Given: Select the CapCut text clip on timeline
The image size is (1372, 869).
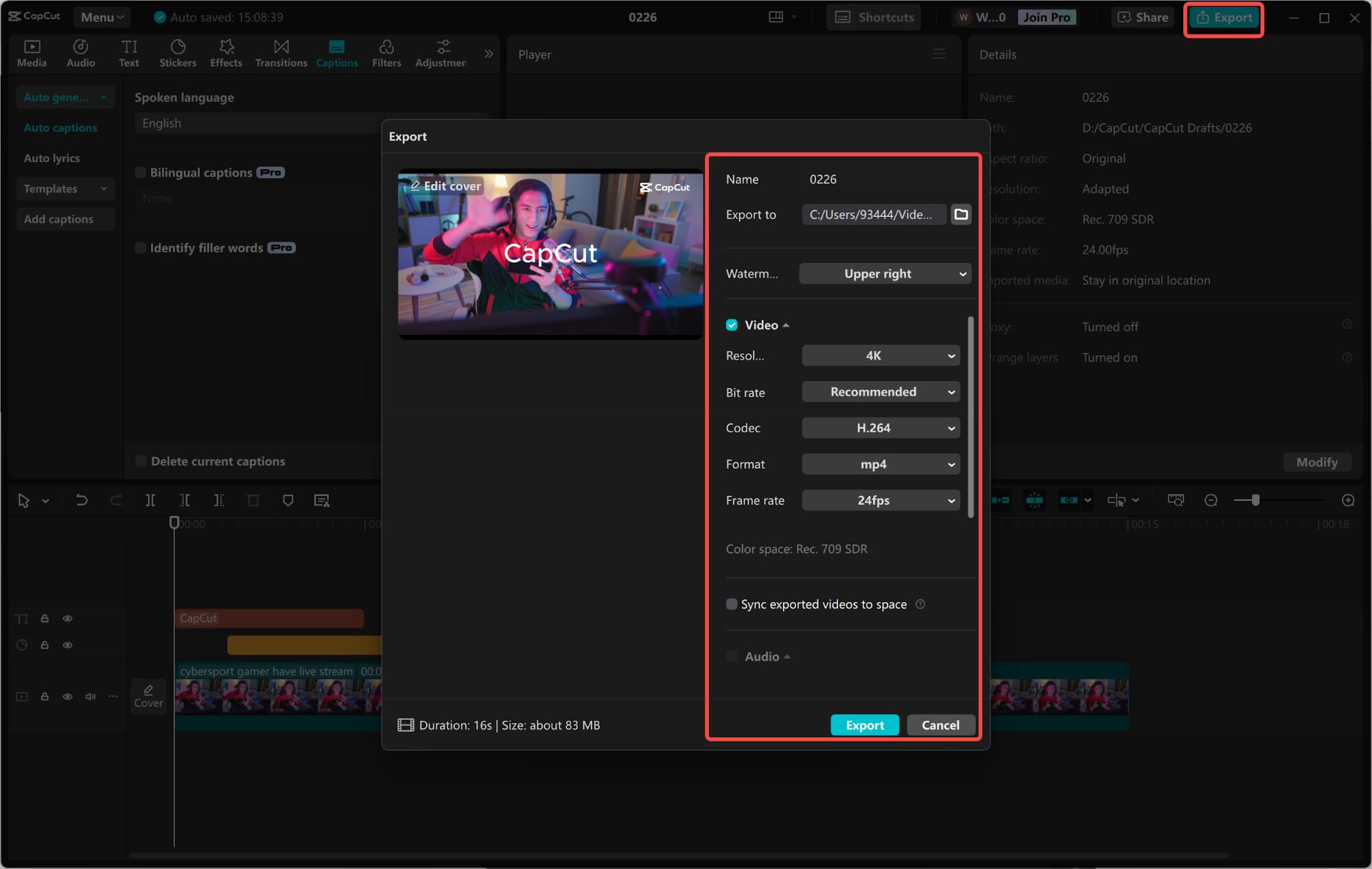Looking at the screenshot, I should click(268, 618).
